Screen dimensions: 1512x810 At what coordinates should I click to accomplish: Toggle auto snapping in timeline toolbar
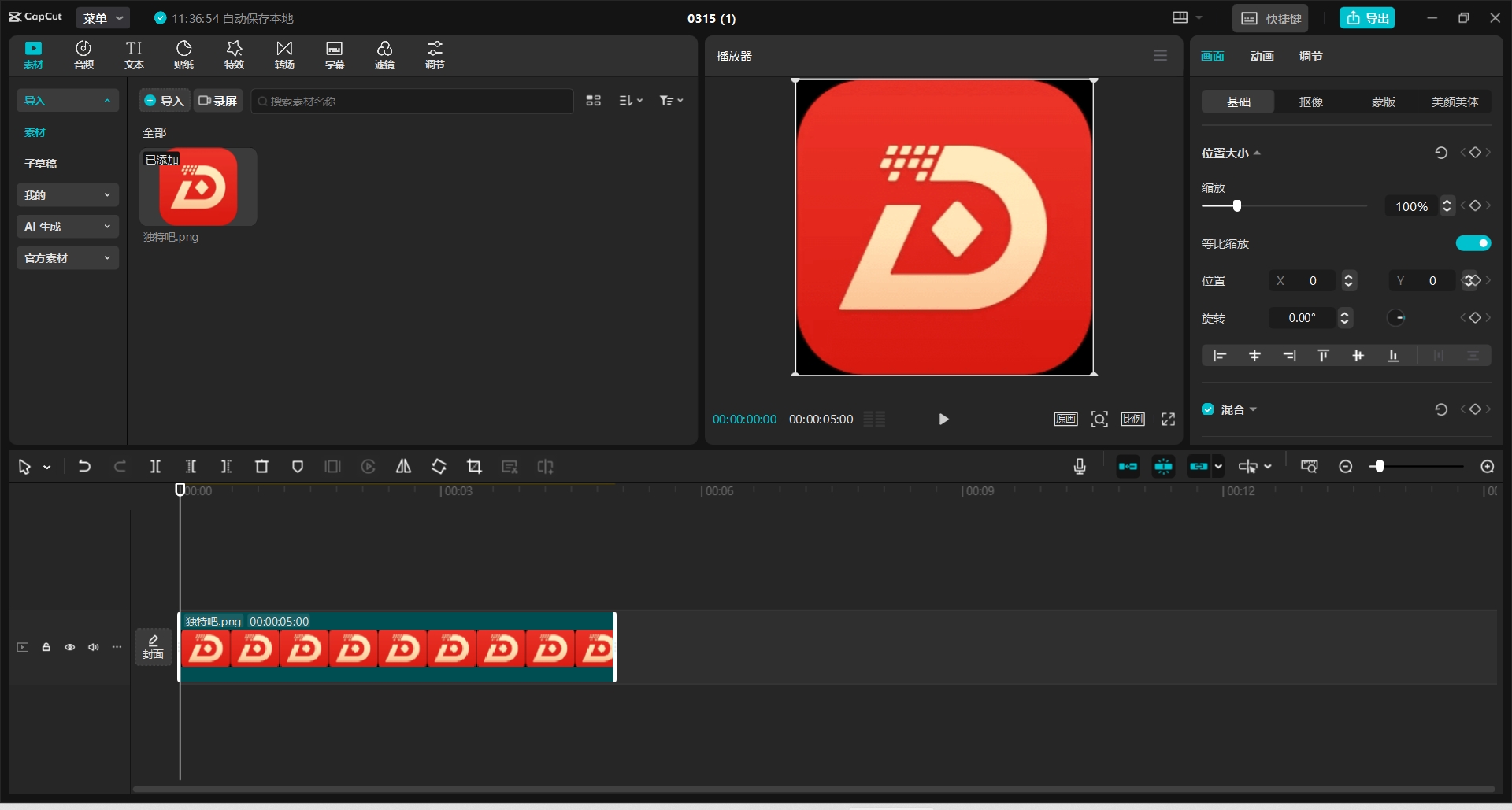point(1163,467)
